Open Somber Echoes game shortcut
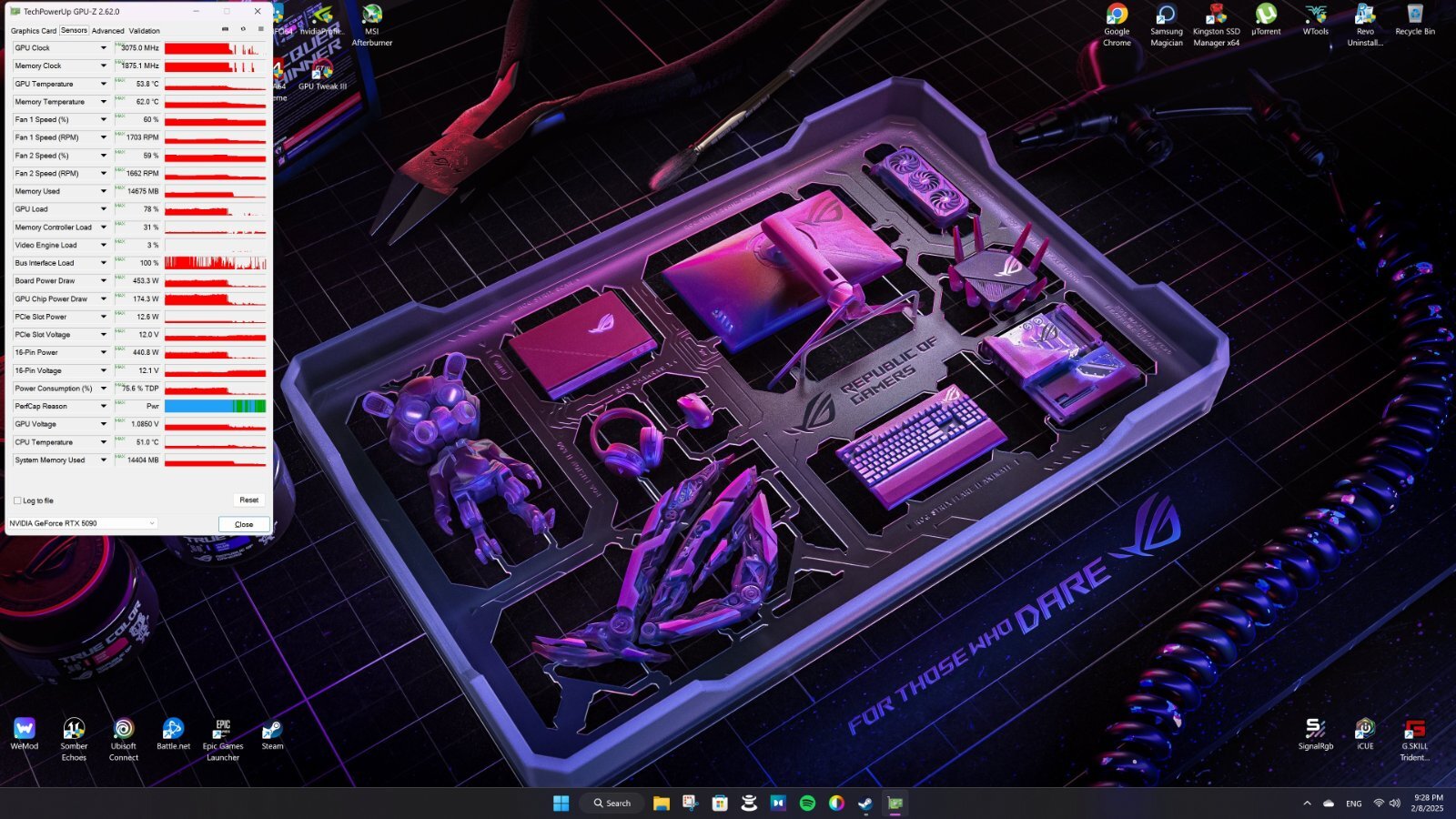1456x819 pixels. coord(74,740)
